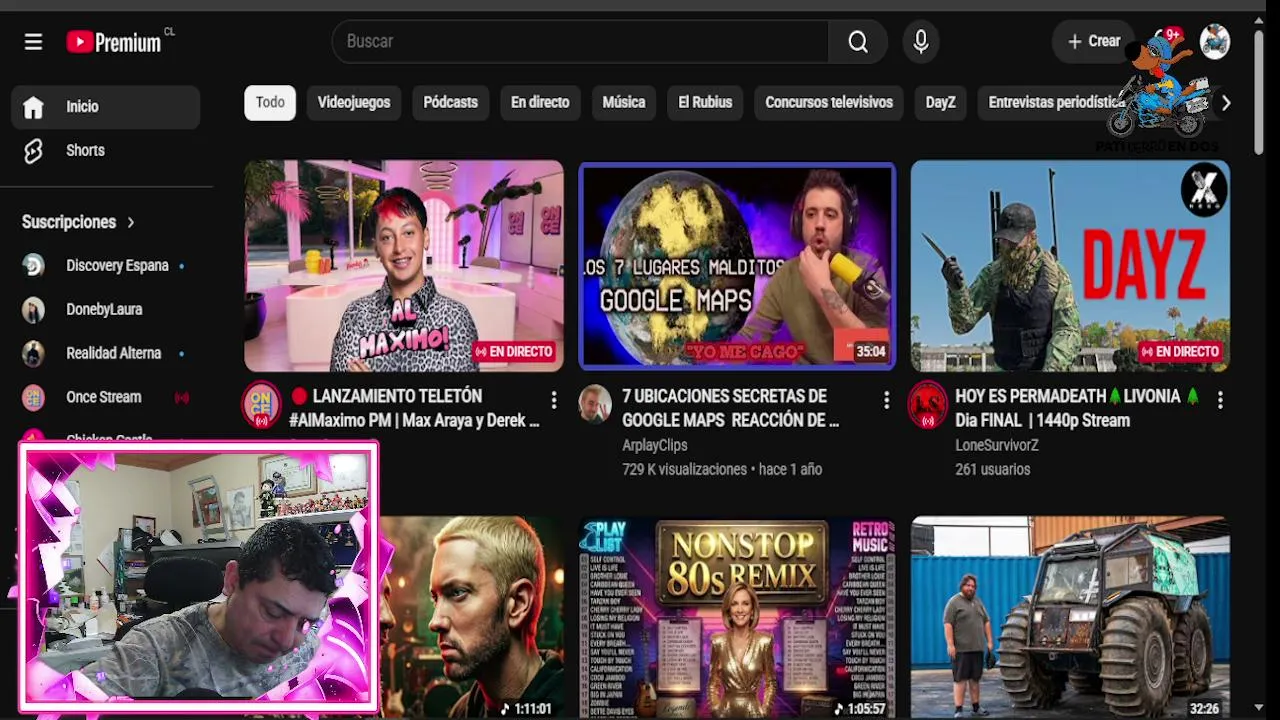1280x720 pixels.
Task: Select the Música filter chip
Action: 624,102
